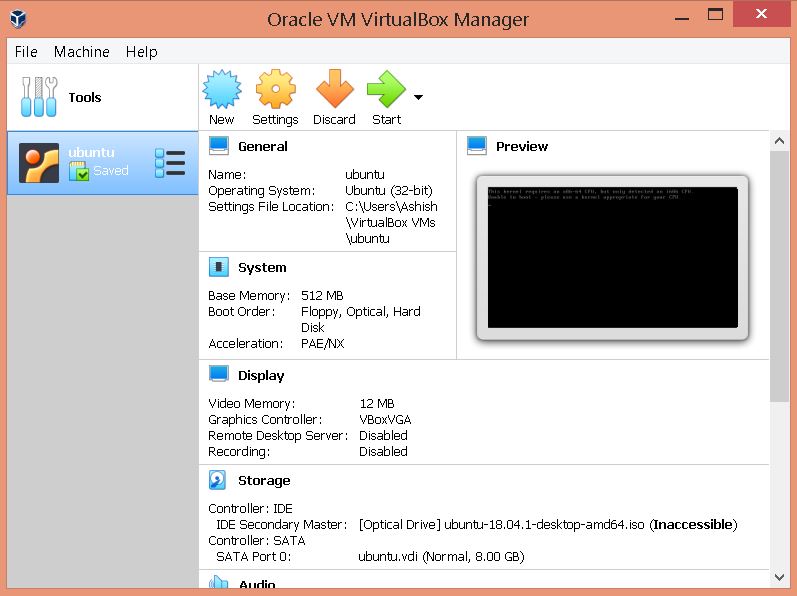The width and height of the screenshot is (797, 596).
Task: Expand the Start button dropdown arrow
Action: (x=418, y=97)
